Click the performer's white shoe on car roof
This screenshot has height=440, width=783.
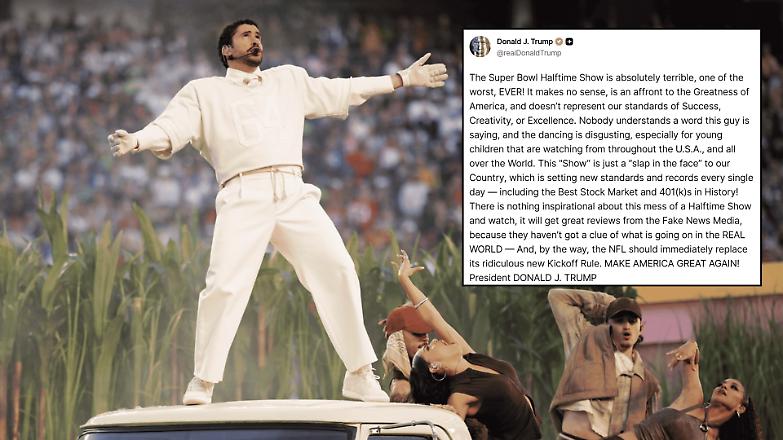click(365, 385)
